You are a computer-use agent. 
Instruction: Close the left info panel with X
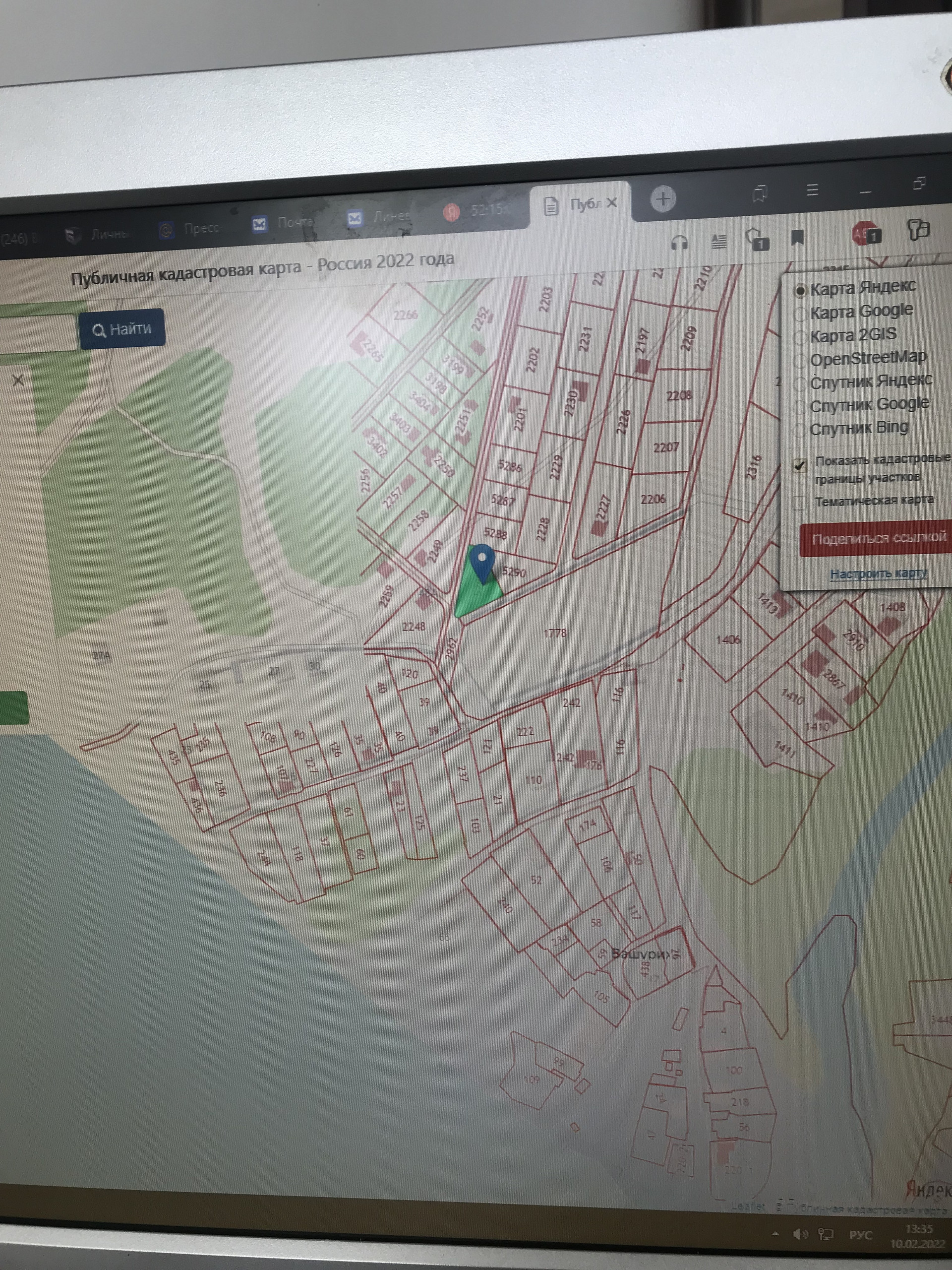[18, 380]
